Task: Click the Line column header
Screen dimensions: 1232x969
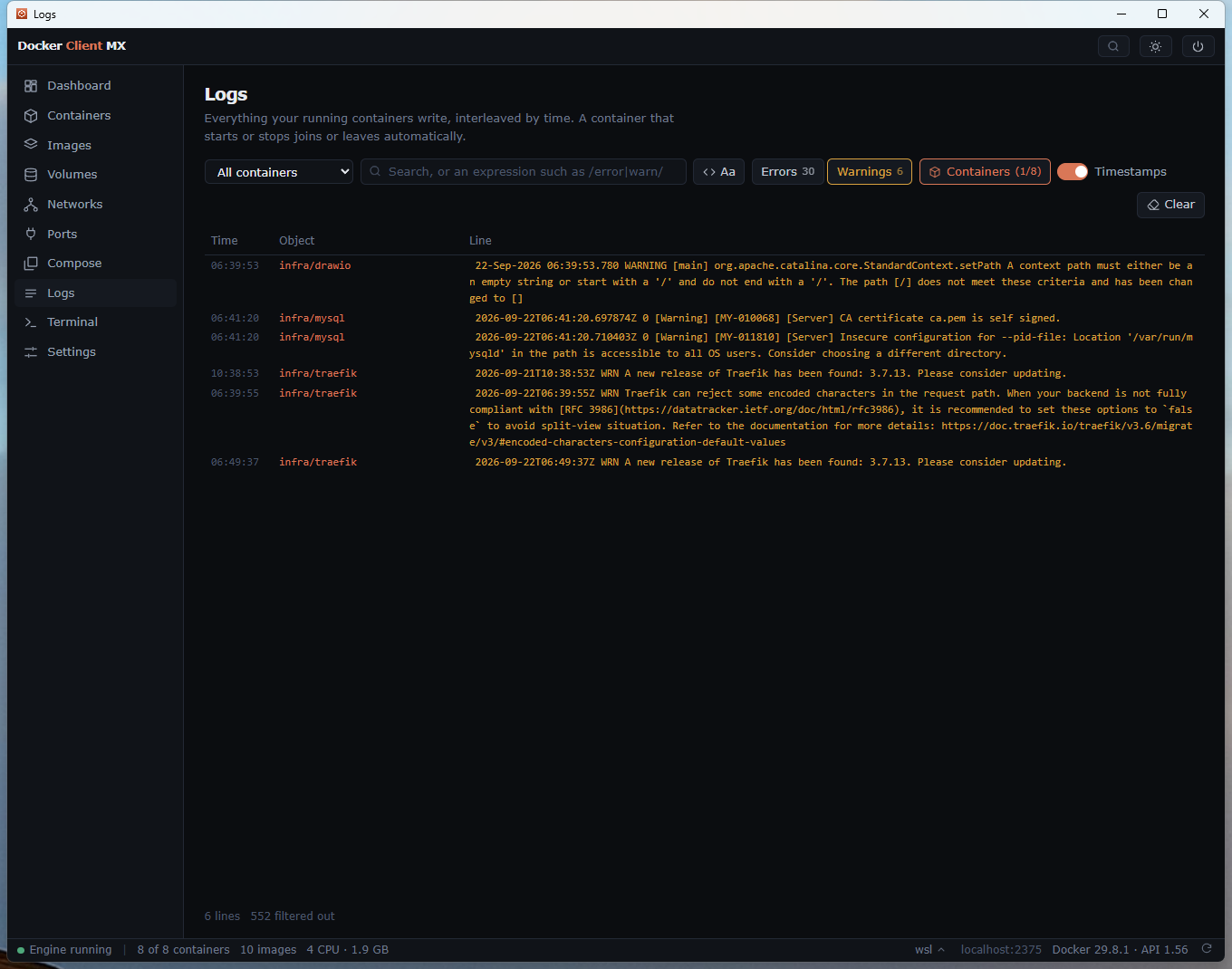Action: (x=480, y=241)
